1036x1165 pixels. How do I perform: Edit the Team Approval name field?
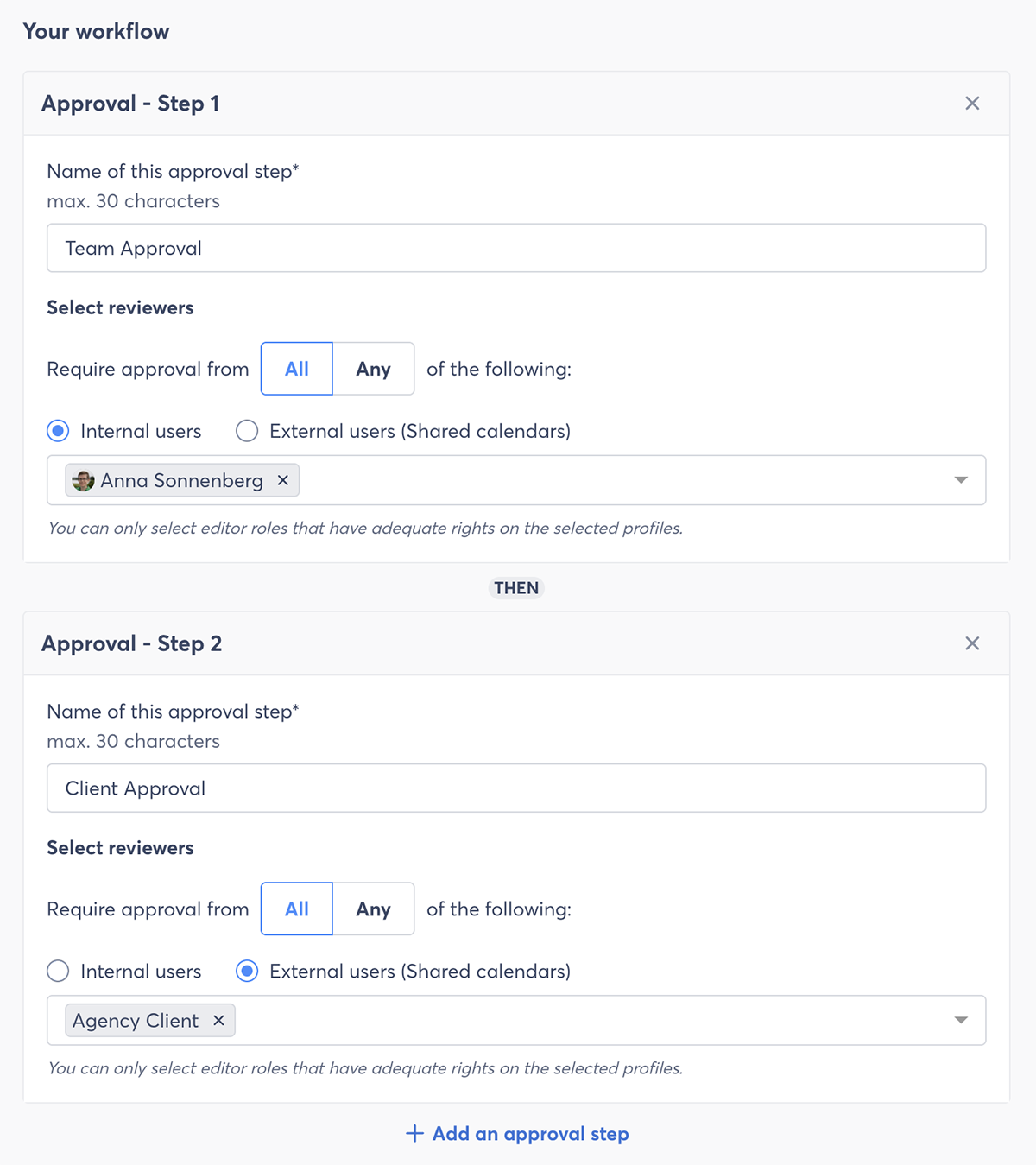(516, 248)
